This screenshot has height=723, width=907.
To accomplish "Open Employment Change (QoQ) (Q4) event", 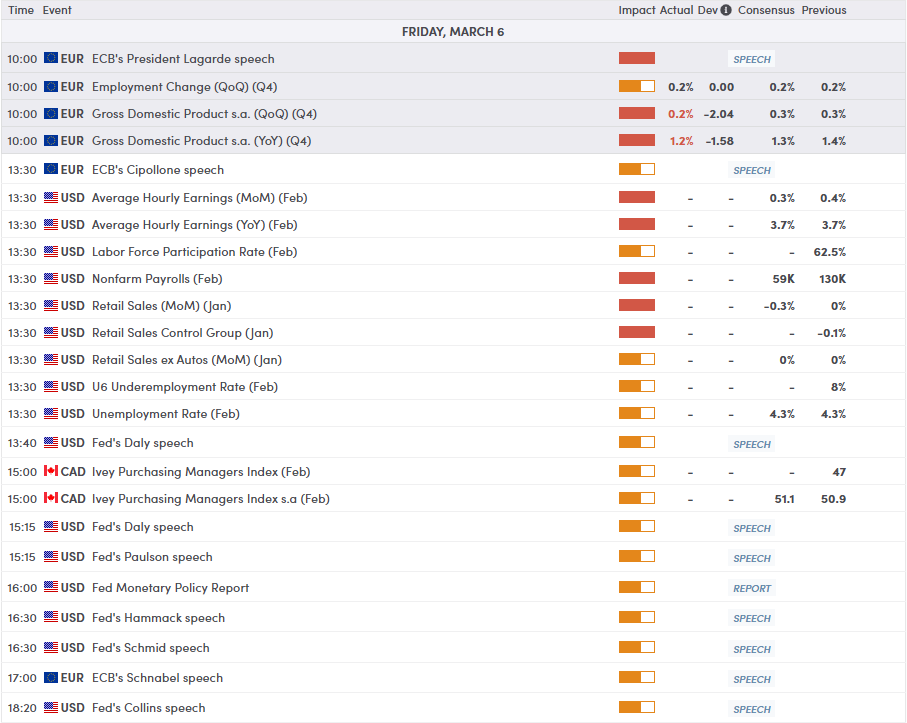I will point(185,87).
